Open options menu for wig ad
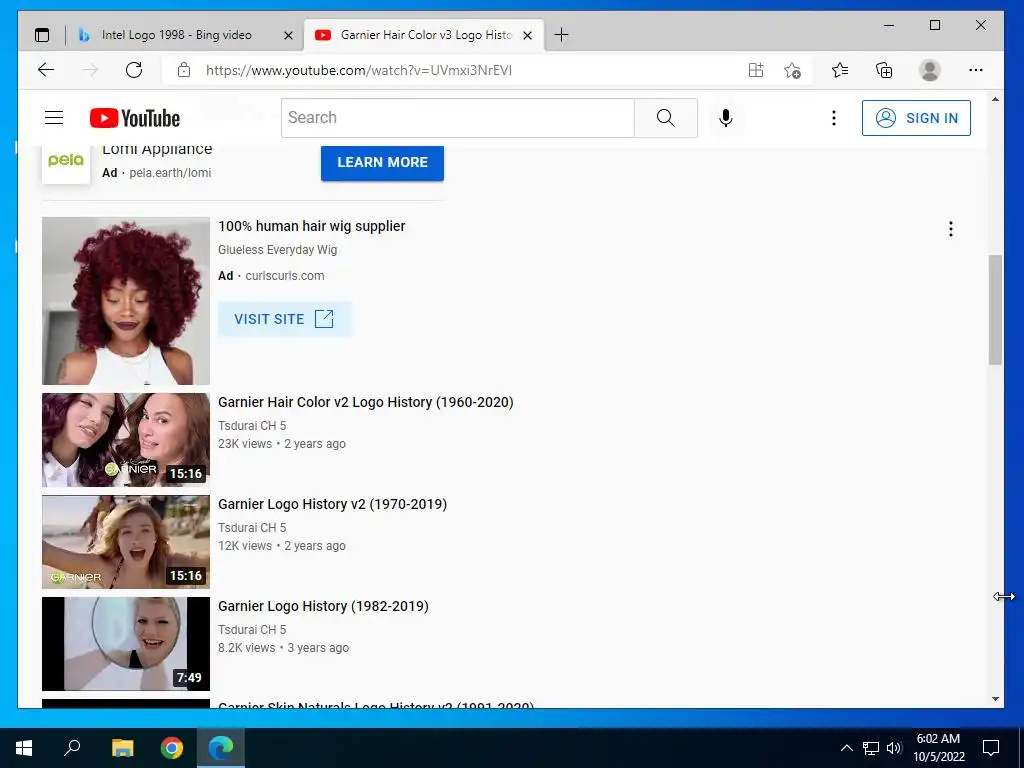Screen dimensions: 1024x768 pos(951,229)
